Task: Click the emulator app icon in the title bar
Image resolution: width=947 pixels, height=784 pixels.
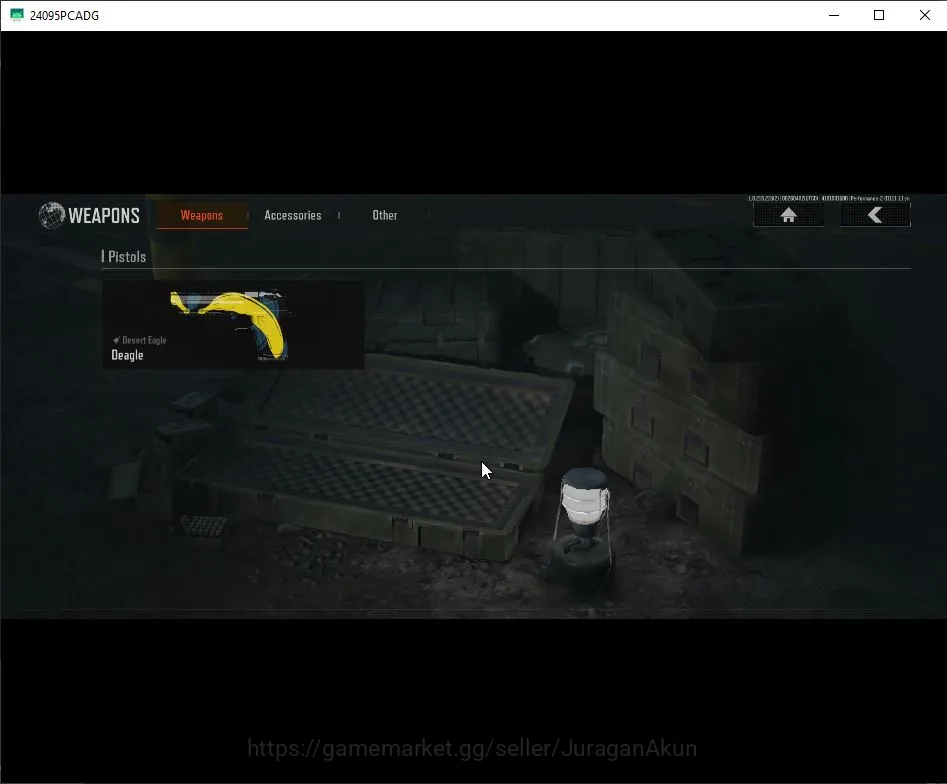Action: pyautogui.click(x=17, y=15)
